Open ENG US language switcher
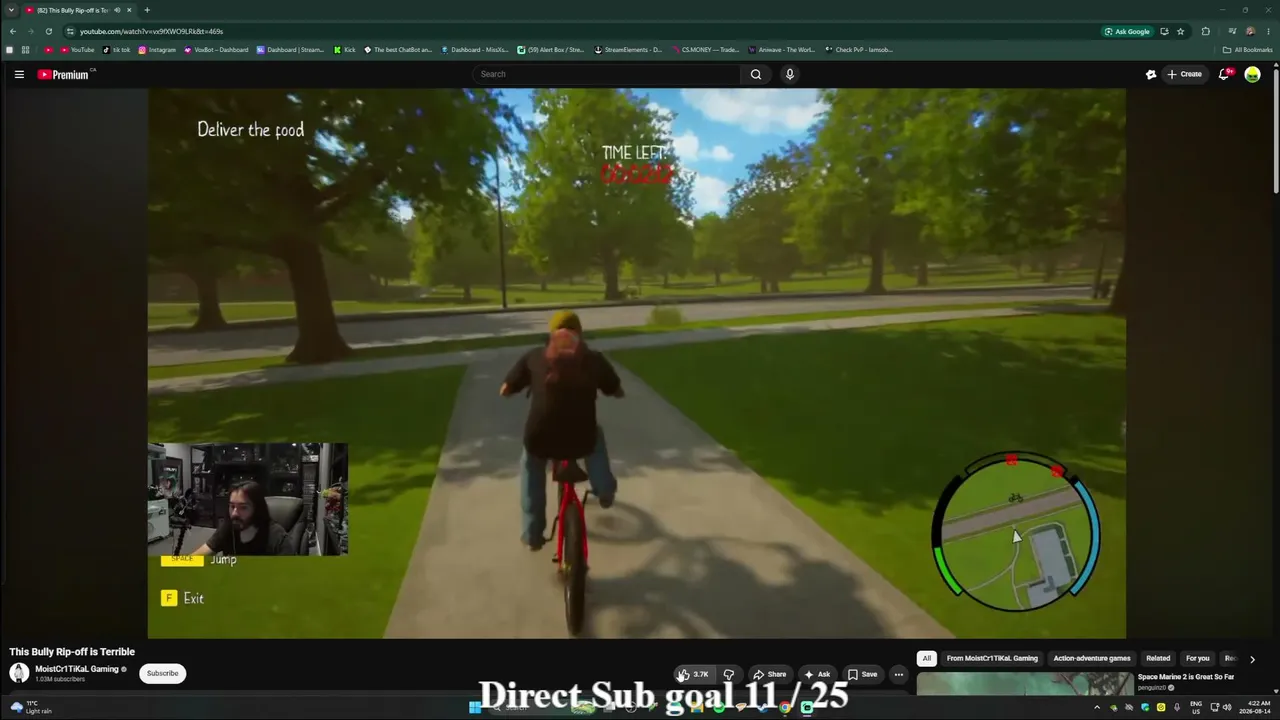The height and width of the screenshot is (720, 1280). (x=1196, y=707)
